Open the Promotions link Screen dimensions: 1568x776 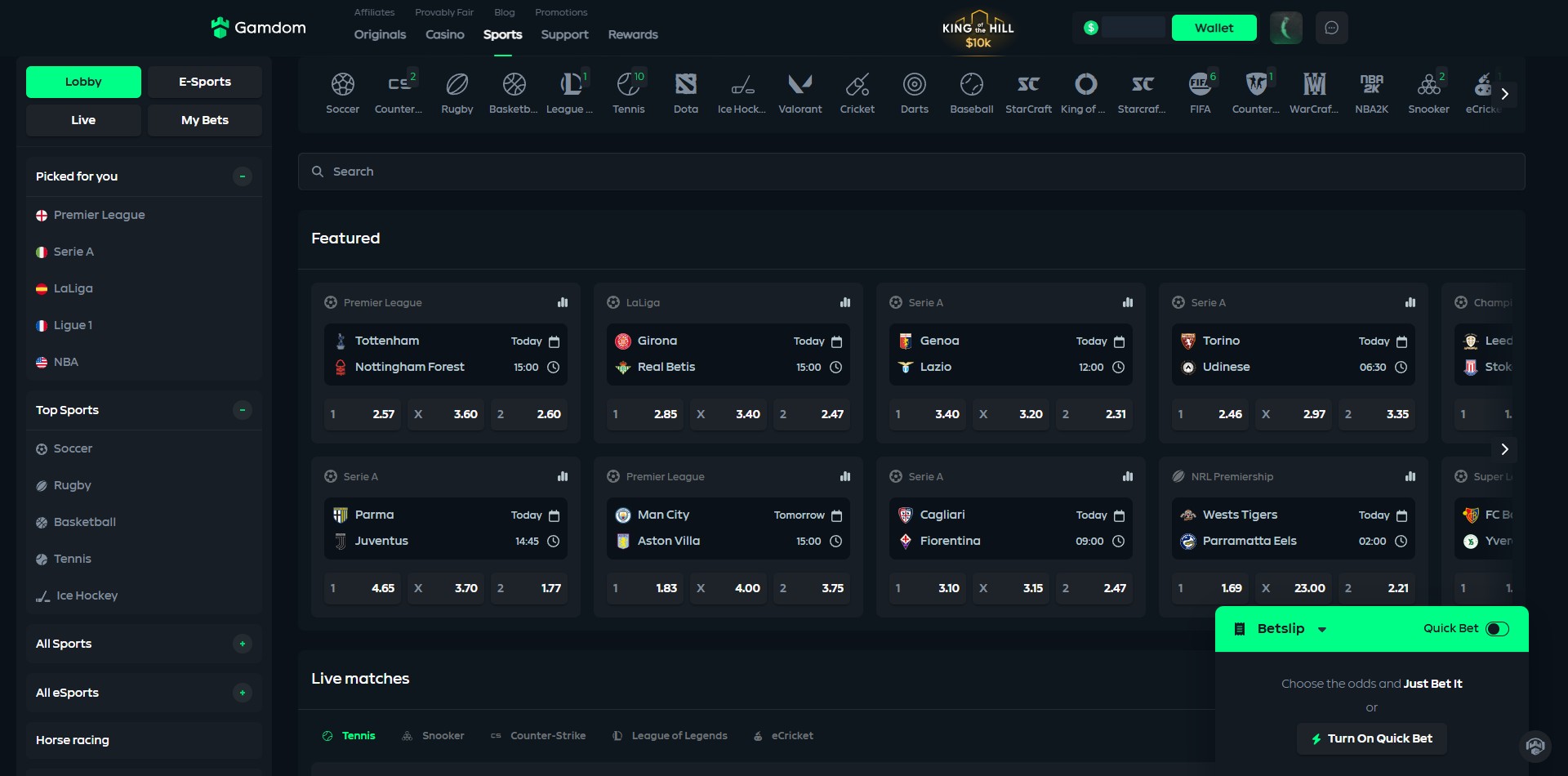tap(561, 12)
